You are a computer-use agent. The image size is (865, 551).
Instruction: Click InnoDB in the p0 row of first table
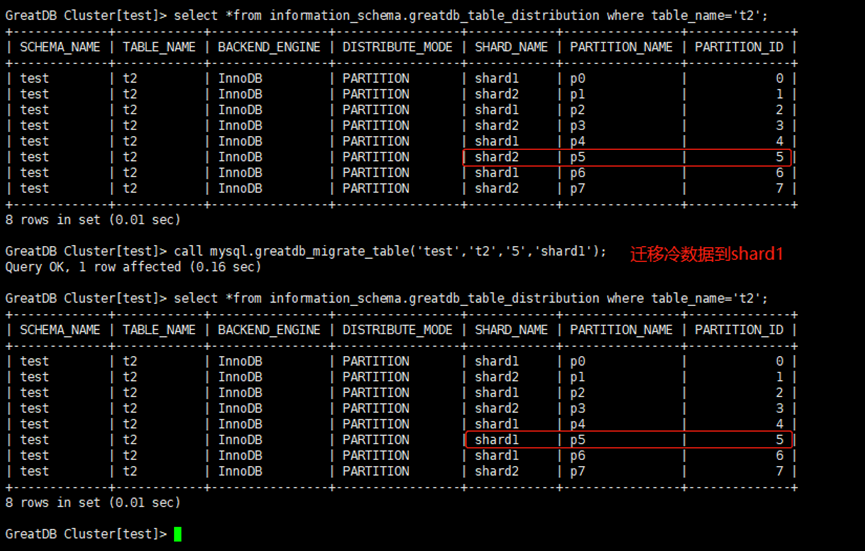[240, 78]
